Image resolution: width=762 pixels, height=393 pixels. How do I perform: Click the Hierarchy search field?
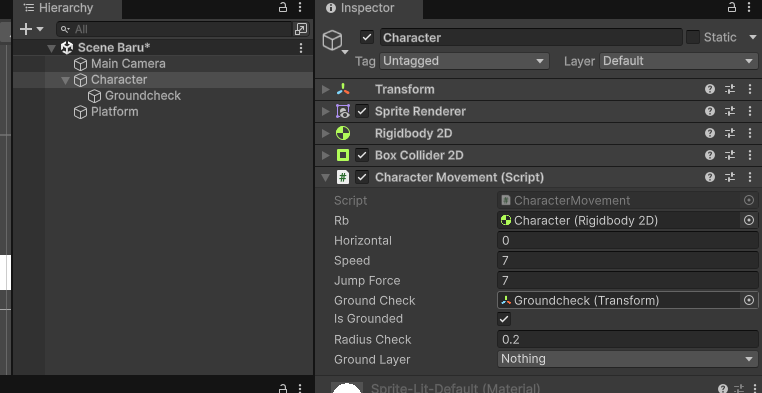[x=174, y=29]
